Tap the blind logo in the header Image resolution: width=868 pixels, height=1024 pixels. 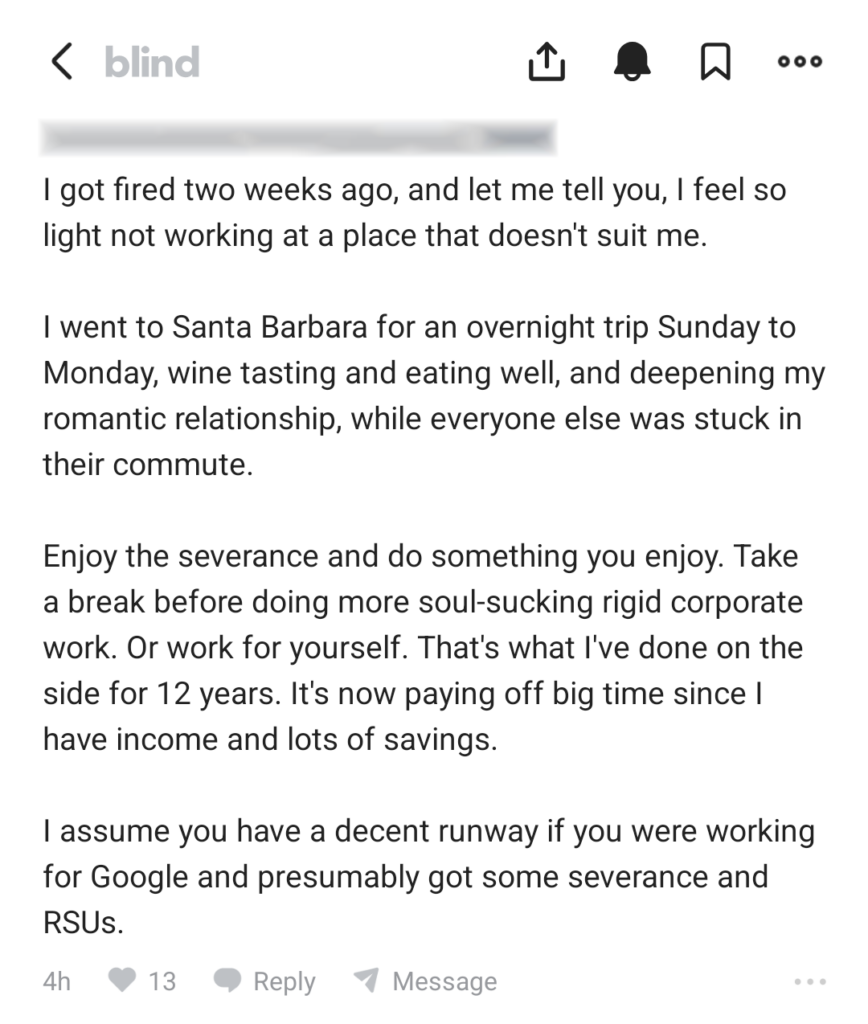point(152,62)
